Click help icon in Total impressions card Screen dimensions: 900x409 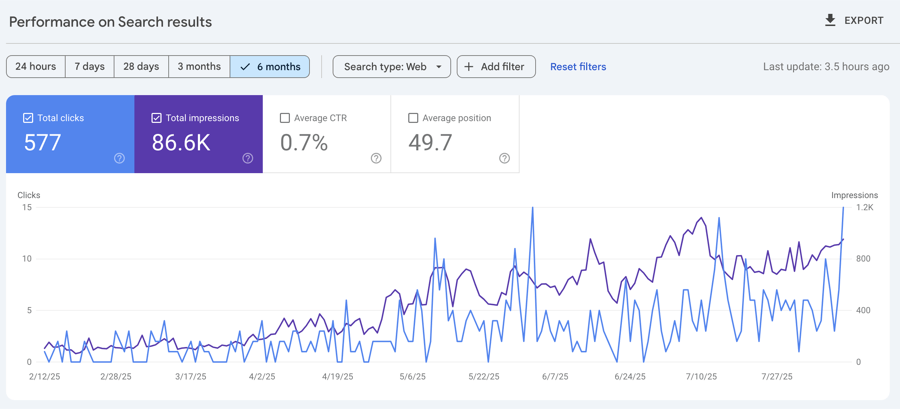click(247, 158)
